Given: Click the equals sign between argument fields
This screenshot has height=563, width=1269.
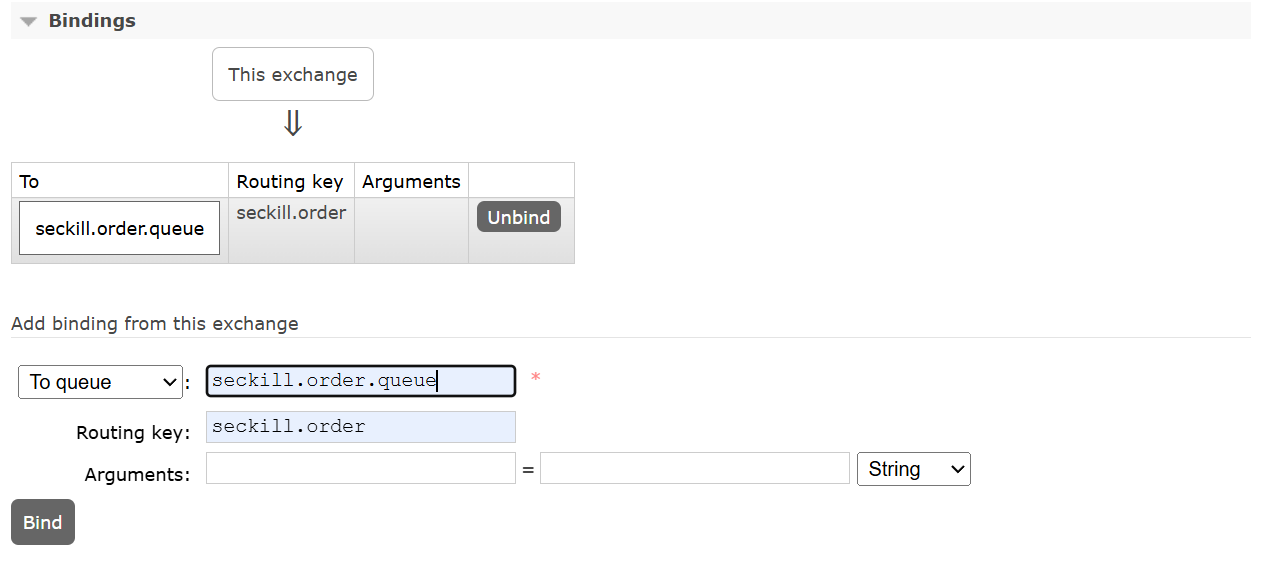Looking at the screenshot, I should (528, 469).
